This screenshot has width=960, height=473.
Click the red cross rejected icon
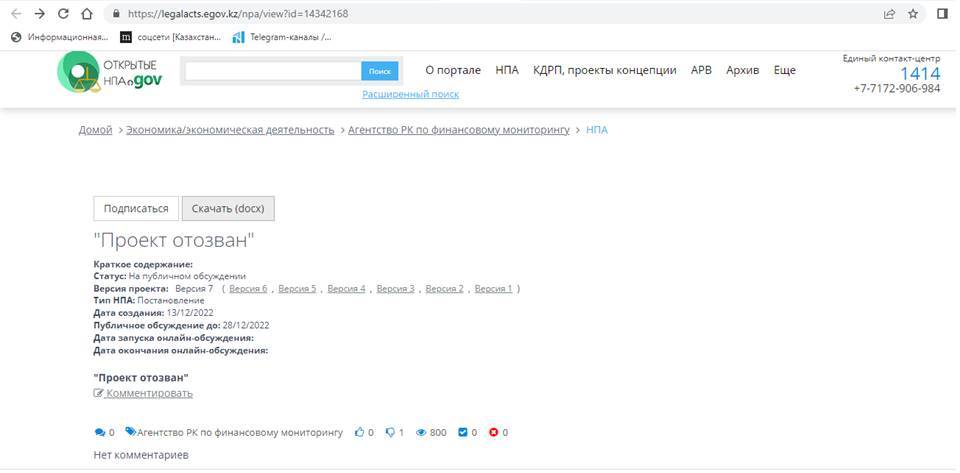click(x=493, y=432)
